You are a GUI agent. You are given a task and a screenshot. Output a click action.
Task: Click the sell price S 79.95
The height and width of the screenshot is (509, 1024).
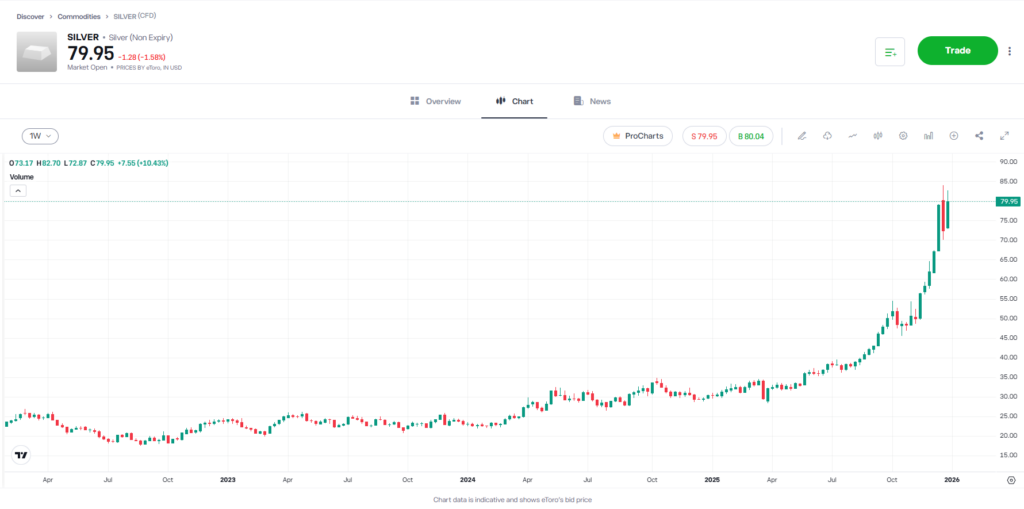(x=704, y=136)
